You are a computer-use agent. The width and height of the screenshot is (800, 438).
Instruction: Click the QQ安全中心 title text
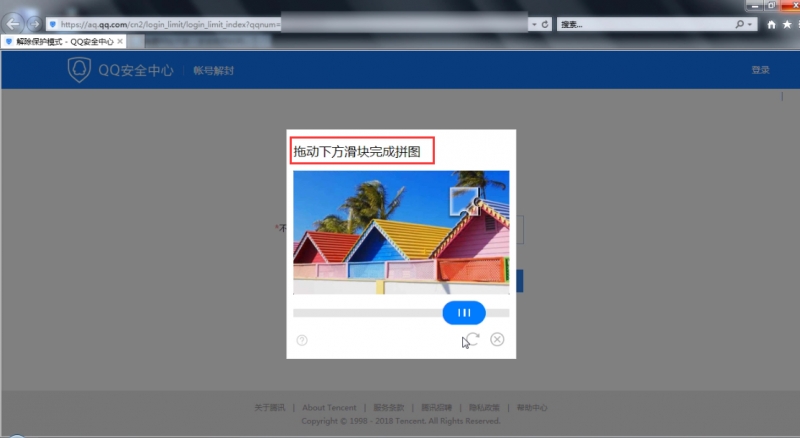136,70
